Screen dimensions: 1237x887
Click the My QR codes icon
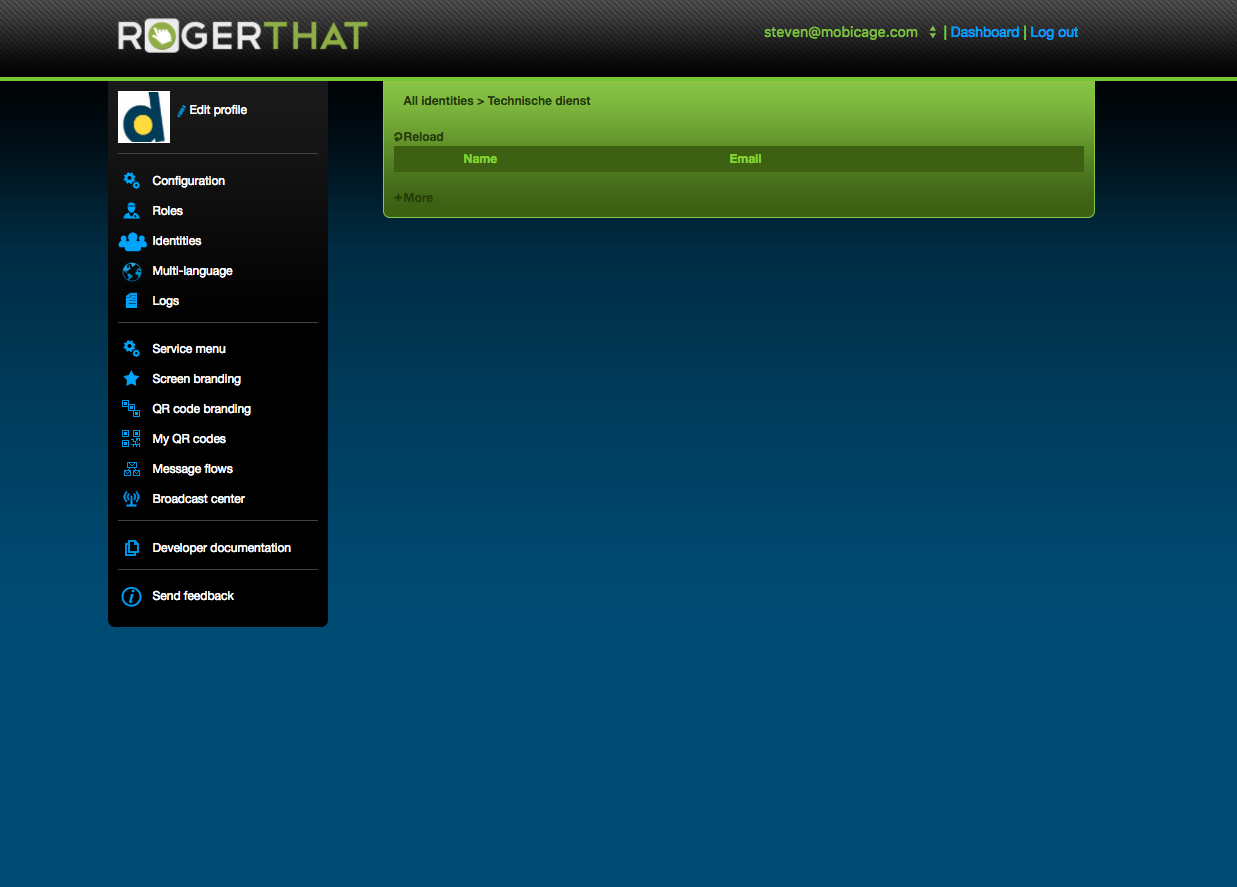pos(131,439)
